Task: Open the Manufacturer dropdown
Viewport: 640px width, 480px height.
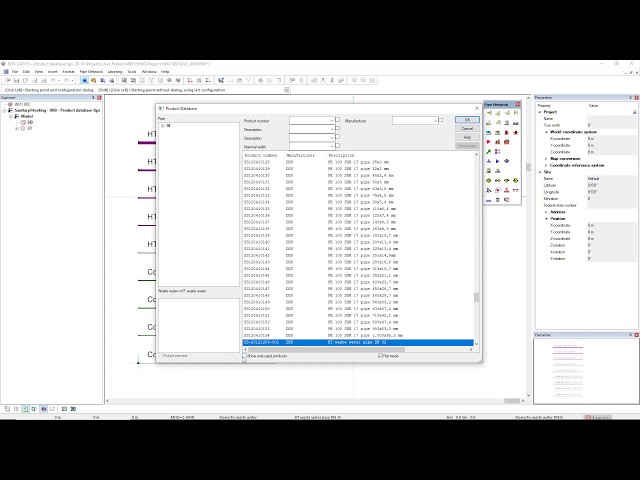Action: pyautogui.click(x=435, y=120)
